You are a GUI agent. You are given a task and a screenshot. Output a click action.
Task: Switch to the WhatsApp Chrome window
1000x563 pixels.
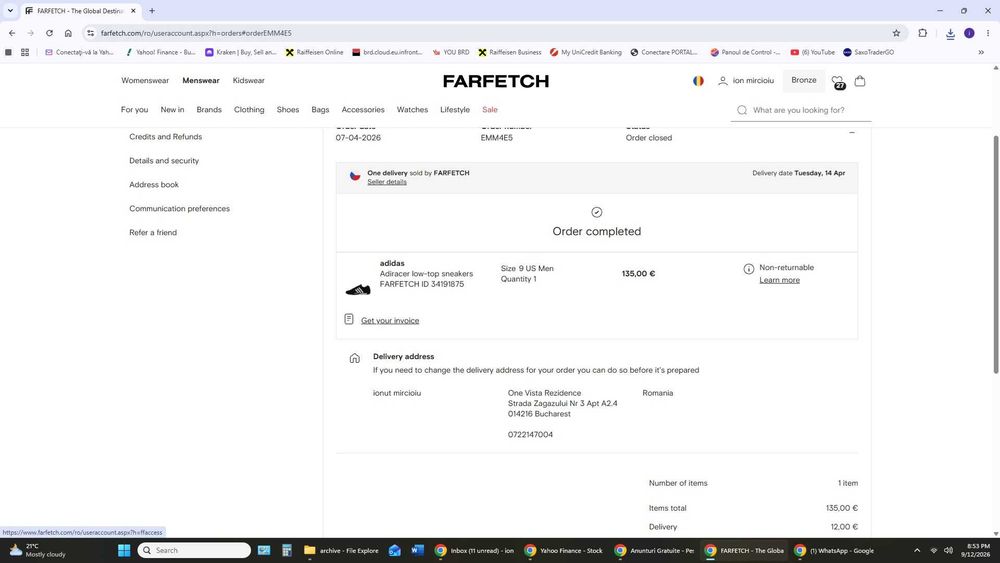pyautogui.click(x=836, y=550)
